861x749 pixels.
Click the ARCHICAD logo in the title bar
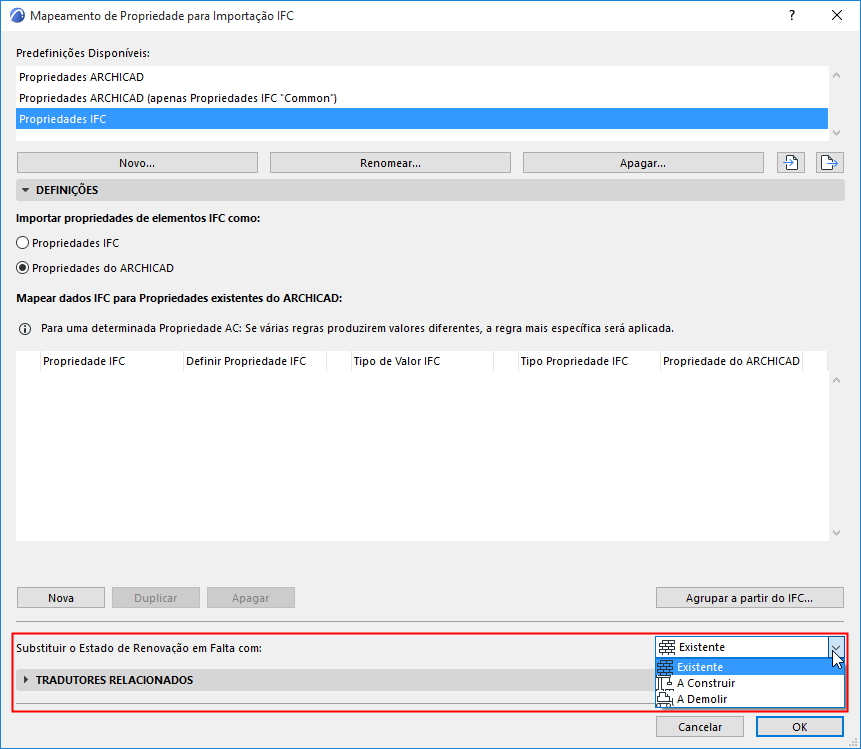[18, 15]
